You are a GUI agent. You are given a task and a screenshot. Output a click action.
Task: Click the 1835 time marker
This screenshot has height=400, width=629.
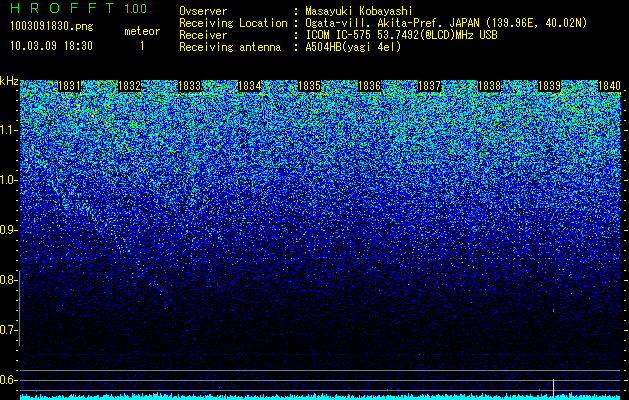309,86
